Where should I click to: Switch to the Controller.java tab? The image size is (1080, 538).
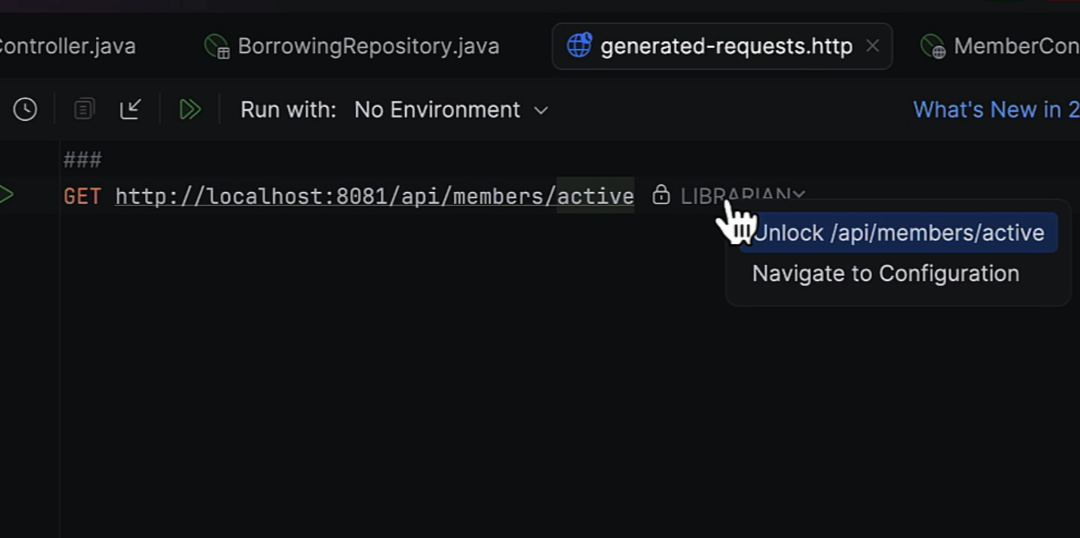coord(68,46)
